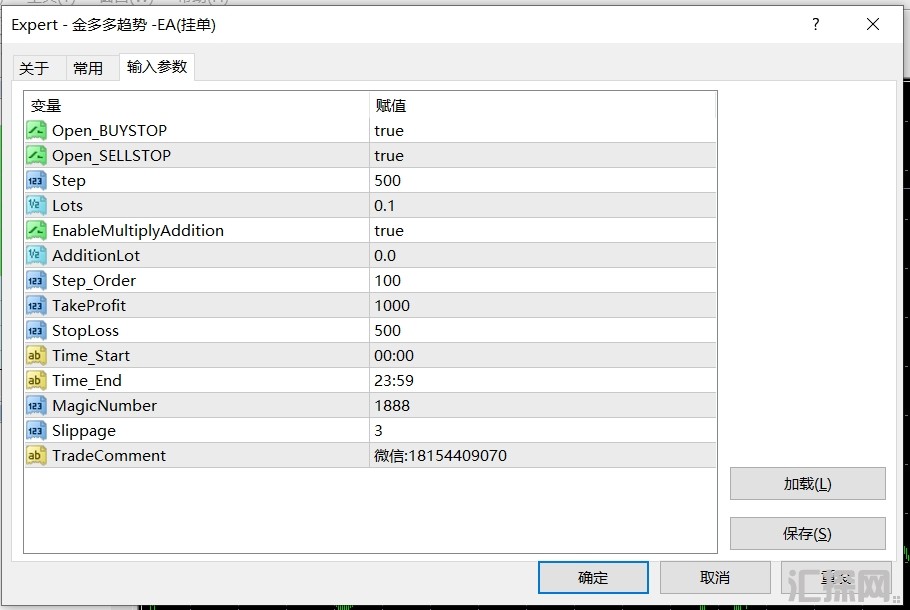Open the question mark help button
Screen dimensions: 910x610
click(815, 24)
